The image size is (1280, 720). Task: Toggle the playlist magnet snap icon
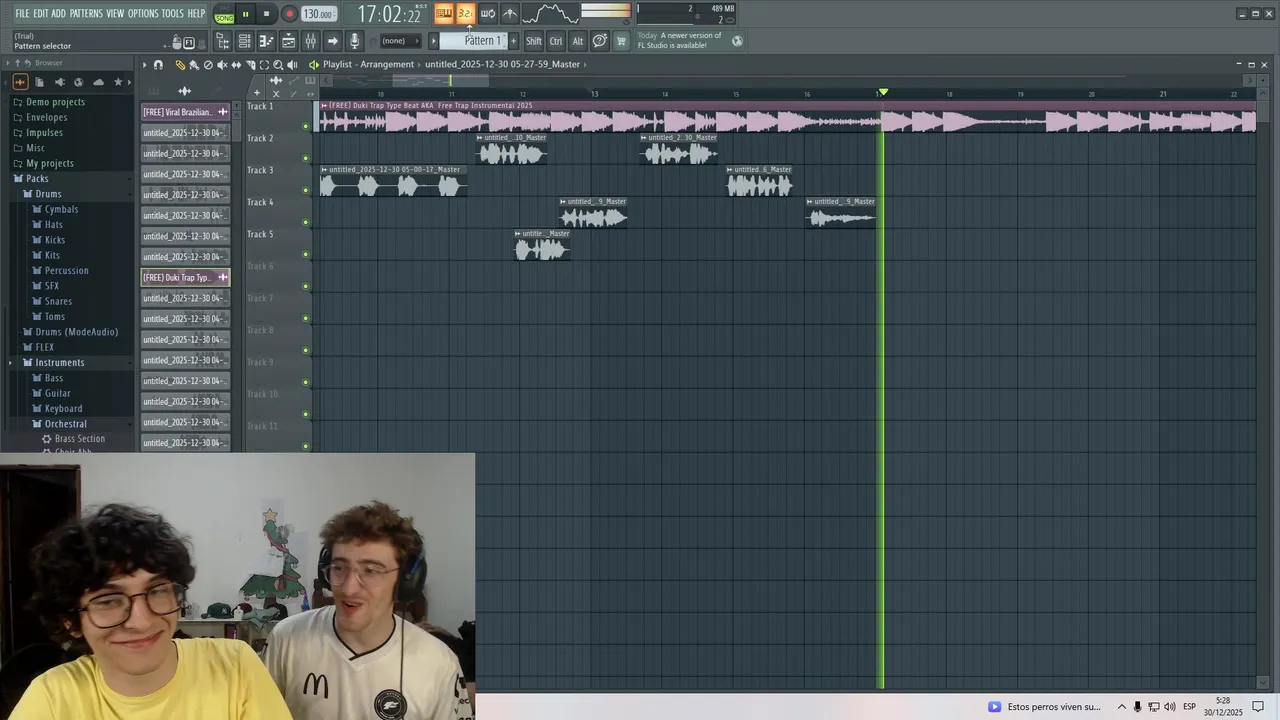tap(158, 64)
